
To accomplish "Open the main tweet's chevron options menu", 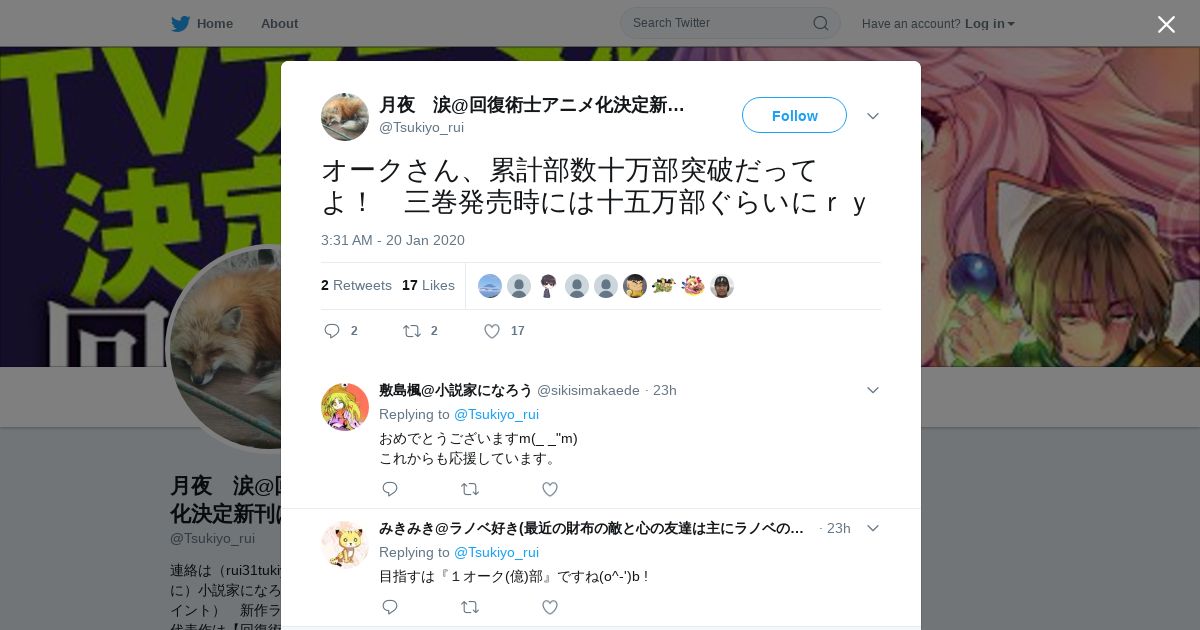I will pos(873,116).
